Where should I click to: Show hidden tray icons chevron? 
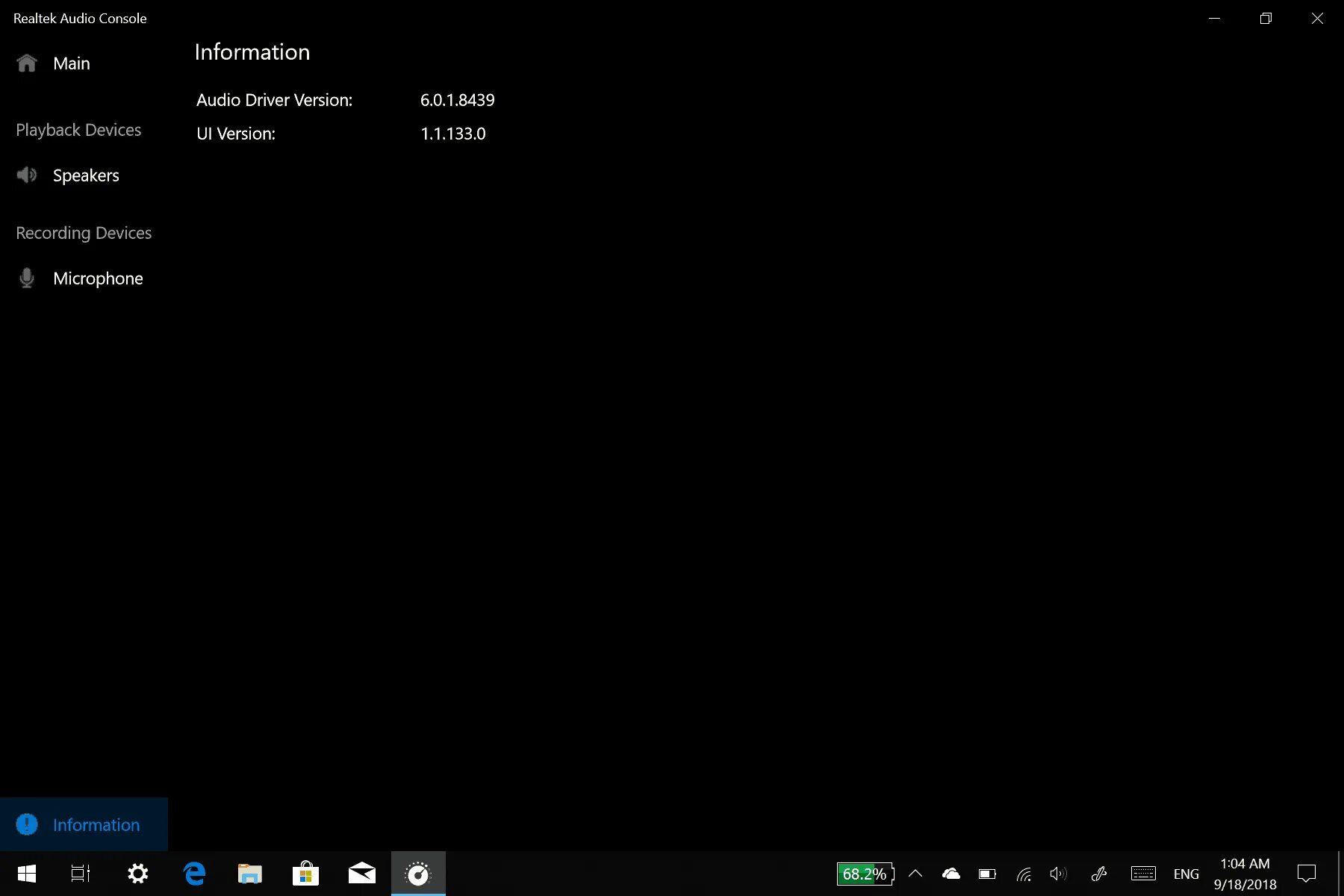tap(915, 874)
